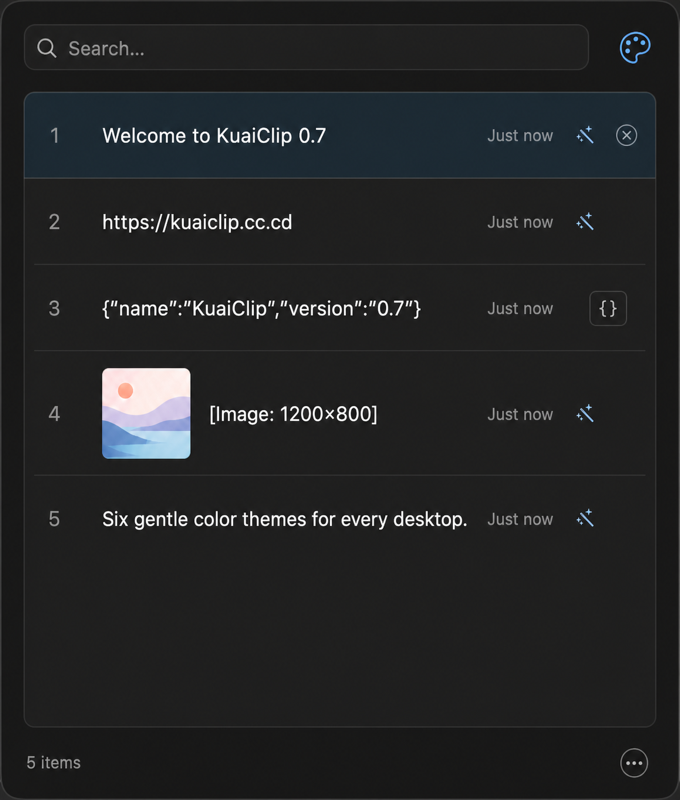Click the search magnifier icon
The height and width of the screenshot is (800, 680).
[x=46, y=48]
